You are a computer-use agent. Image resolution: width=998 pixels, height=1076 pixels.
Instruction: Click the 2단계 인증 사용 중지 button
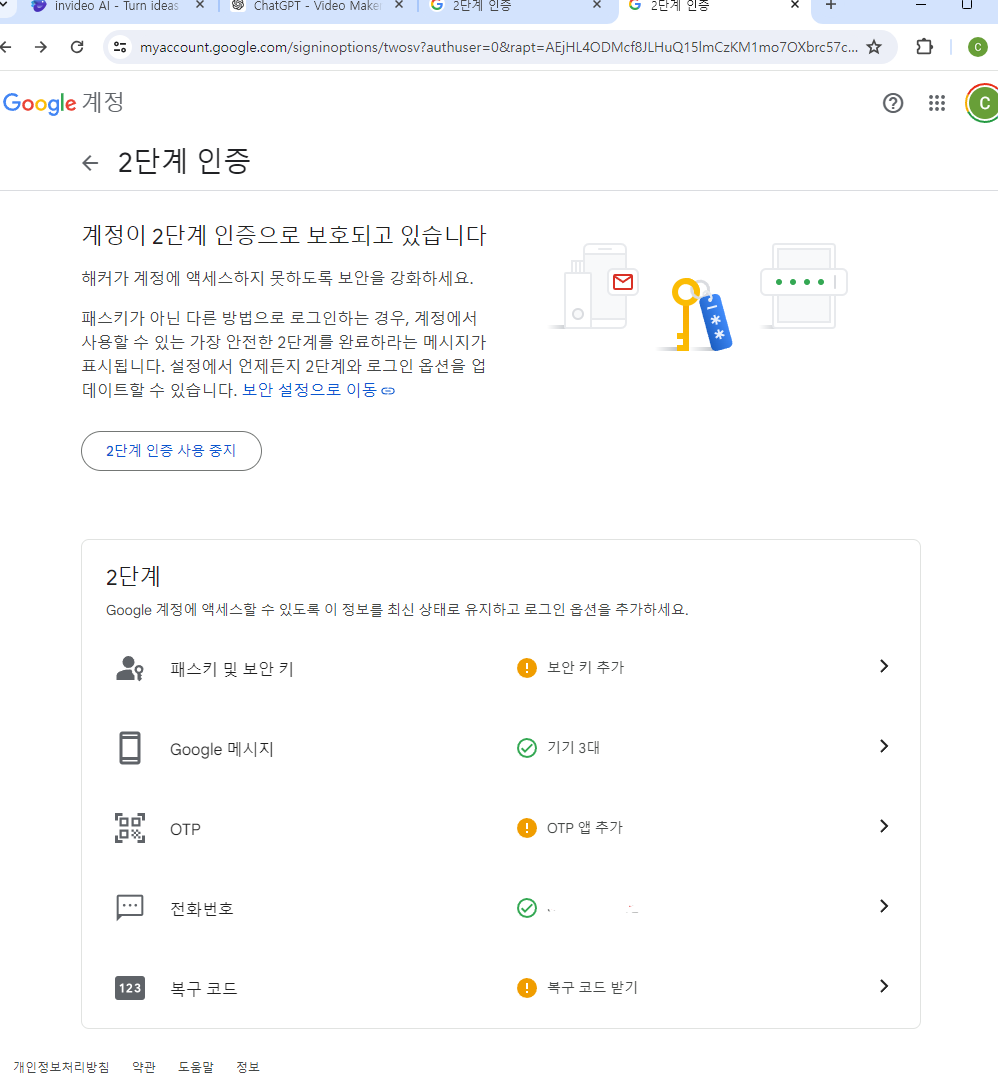tap(171, 451)
